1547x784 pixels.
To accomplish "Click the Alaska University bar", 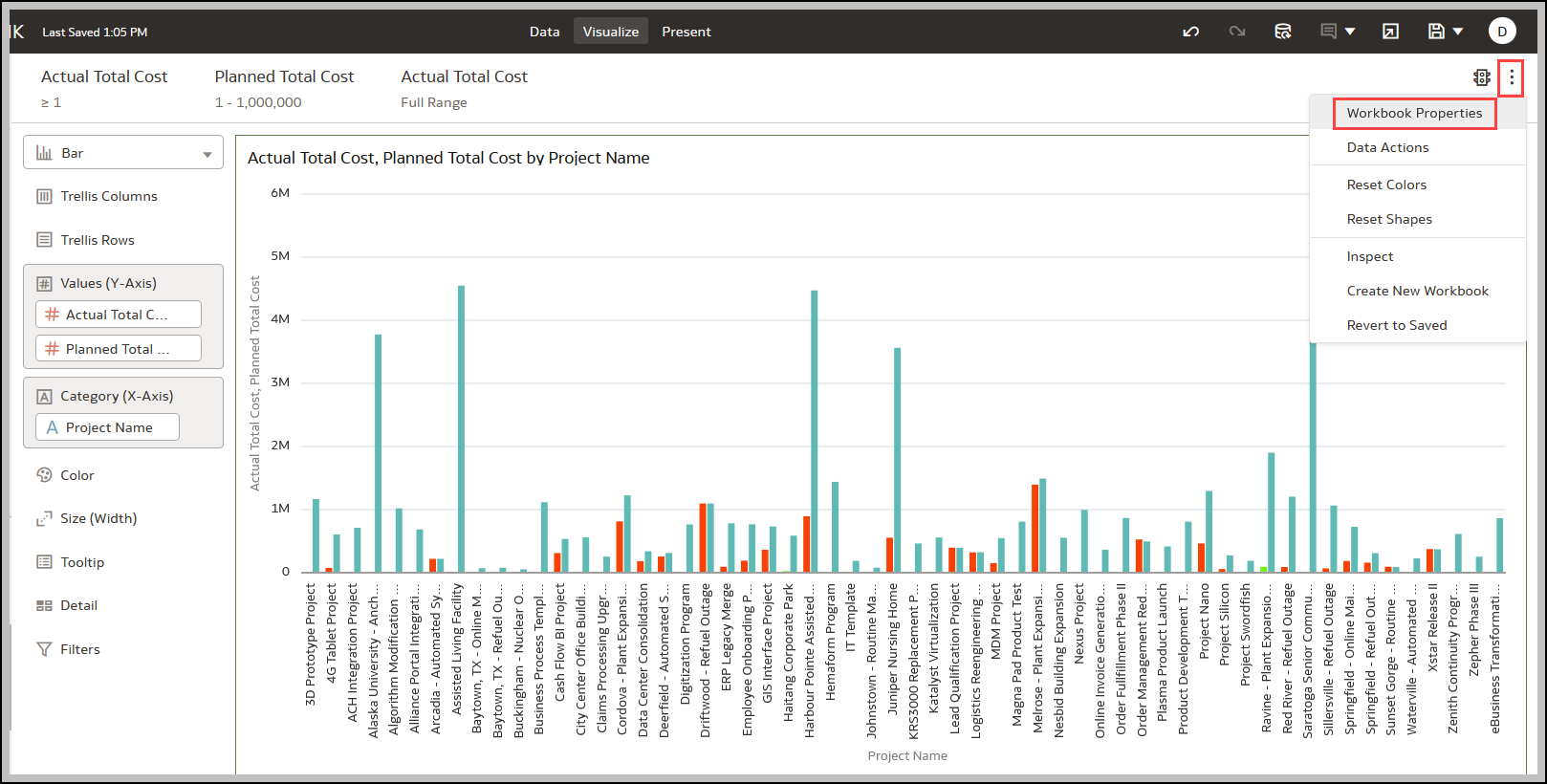I will point(379,453).
